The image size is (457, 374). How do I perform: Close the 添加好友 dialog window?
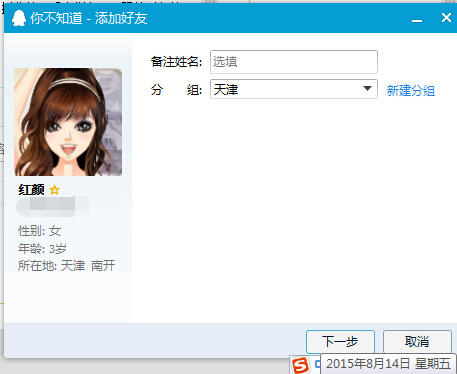pos(446,18)
